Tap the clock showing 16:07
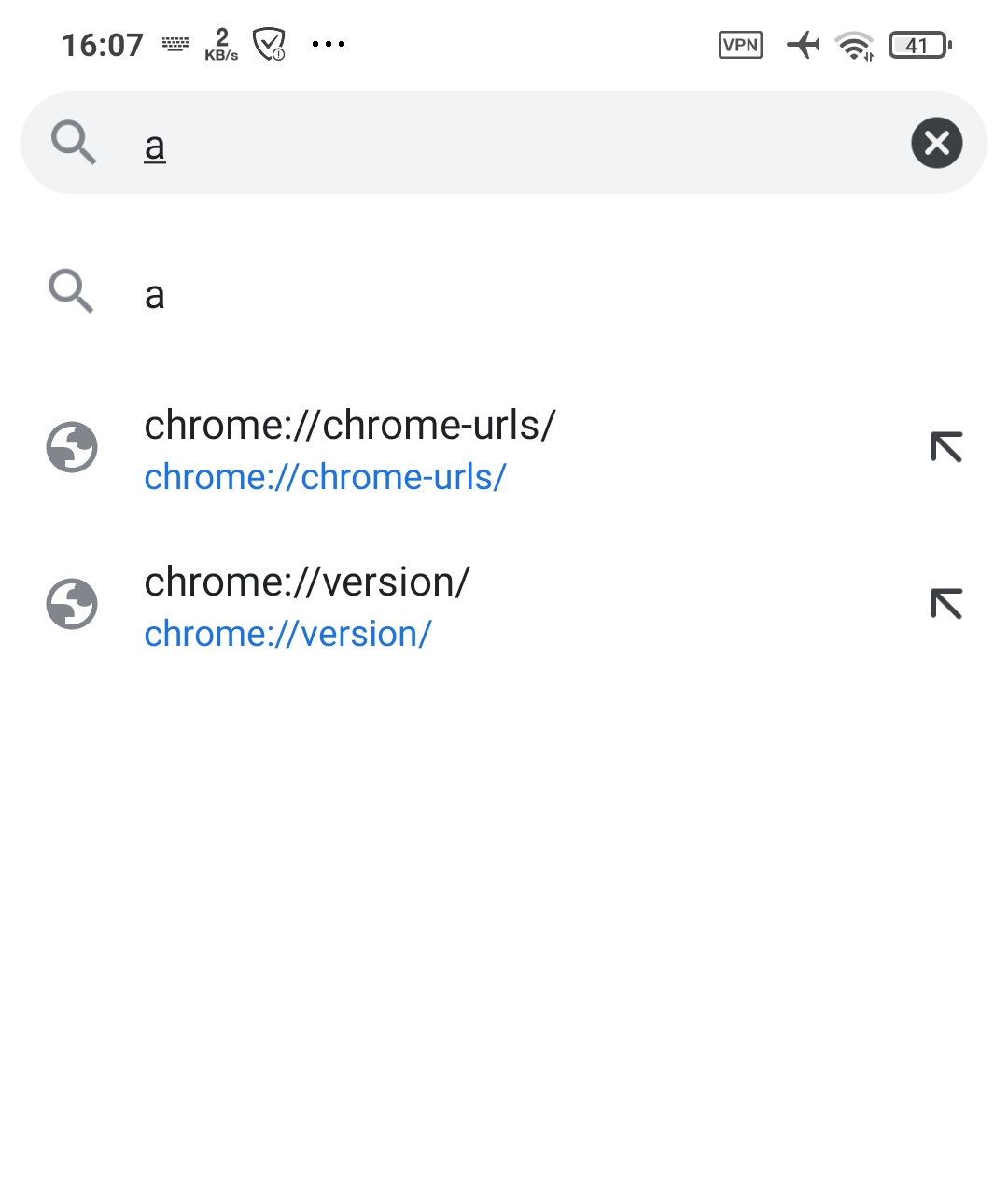The image size is (1008, 1178). click(x=102, y=44)
